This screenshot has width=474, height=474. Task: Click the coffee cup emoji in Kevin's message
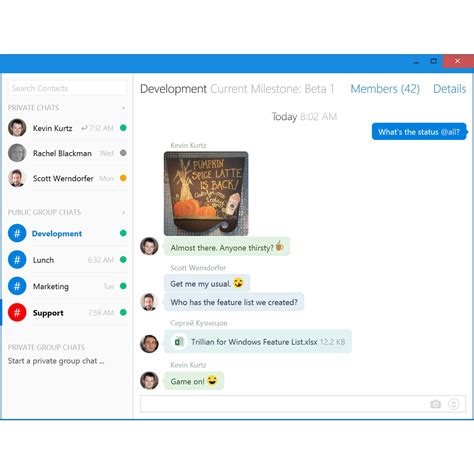[x=280, y=246]
